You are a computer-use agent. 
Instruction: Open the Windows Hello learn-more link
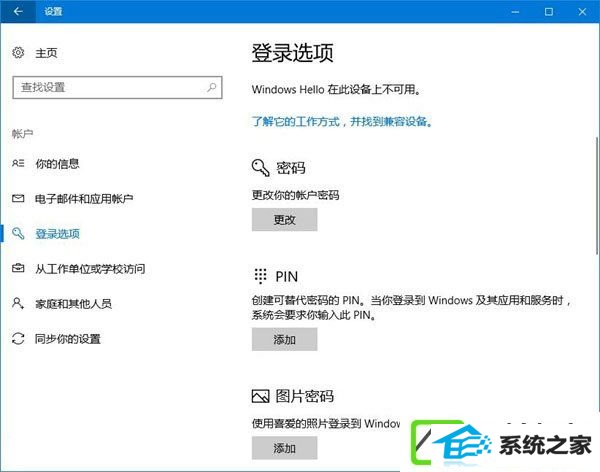342,122
